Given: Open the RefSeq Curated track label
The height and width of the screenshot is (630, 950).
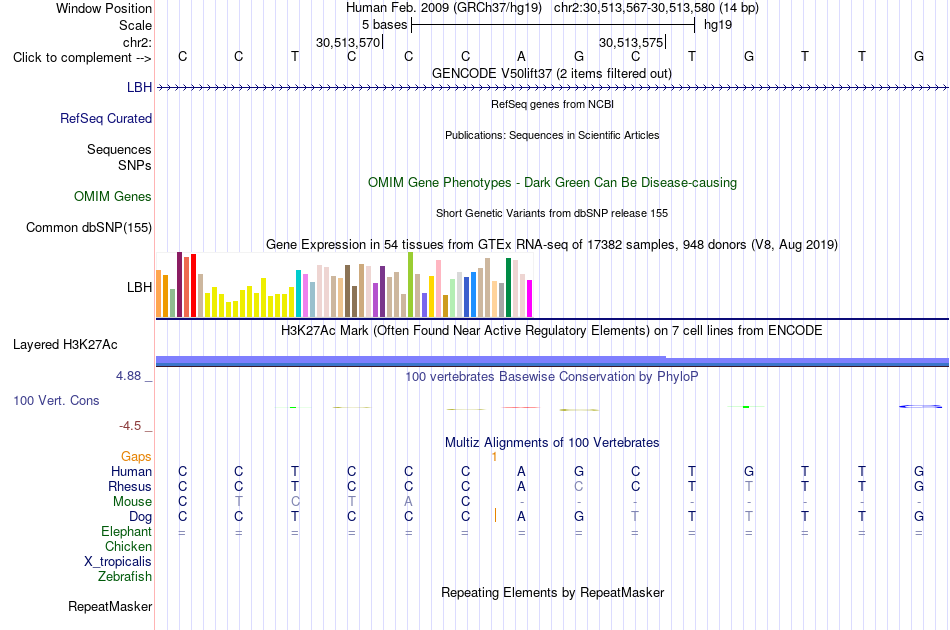Looking at the screenshot, I should (x=106, y=118).
